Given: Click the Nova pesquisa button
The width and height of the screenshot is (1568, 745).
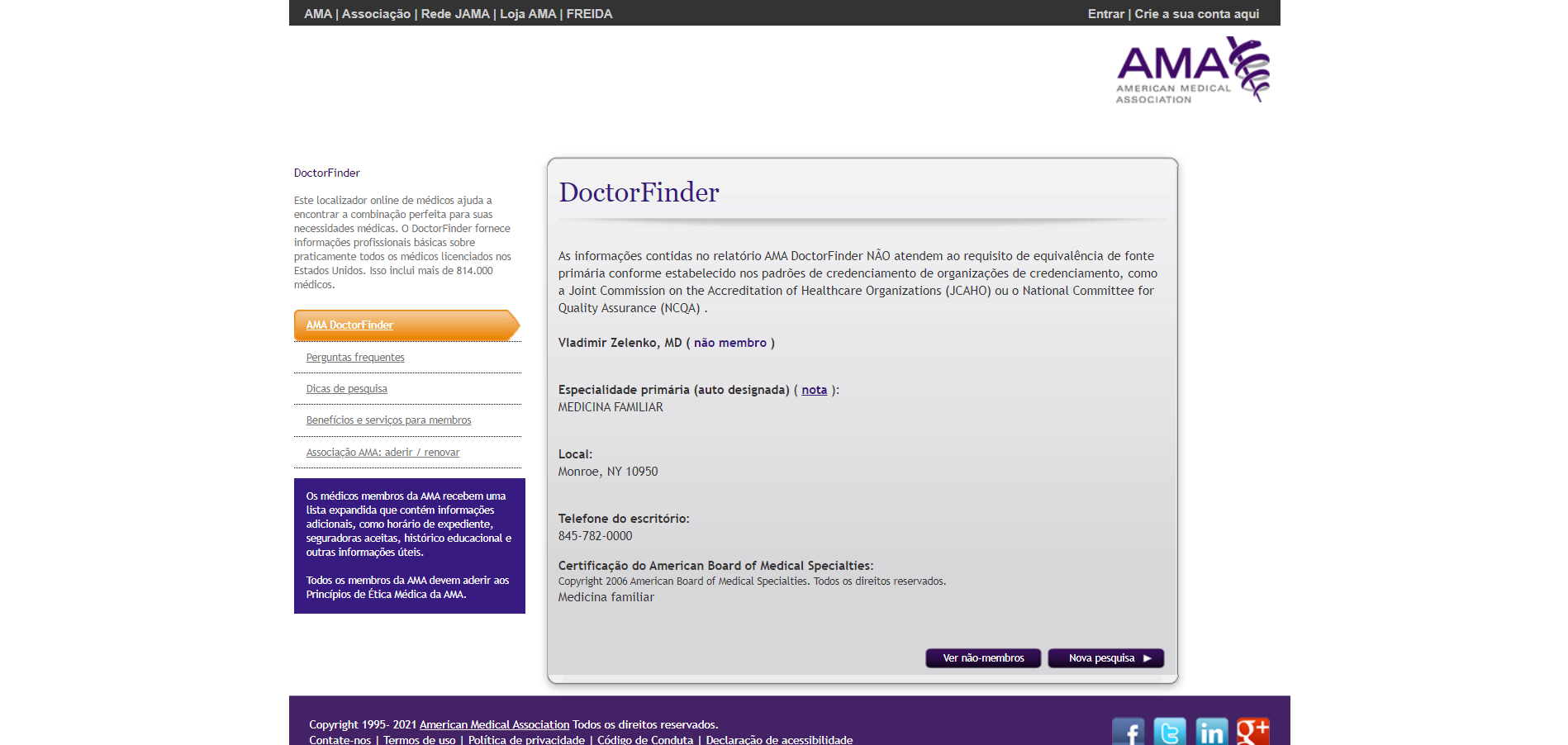Looking at the screenshot, I should (x=1106, y=658).
